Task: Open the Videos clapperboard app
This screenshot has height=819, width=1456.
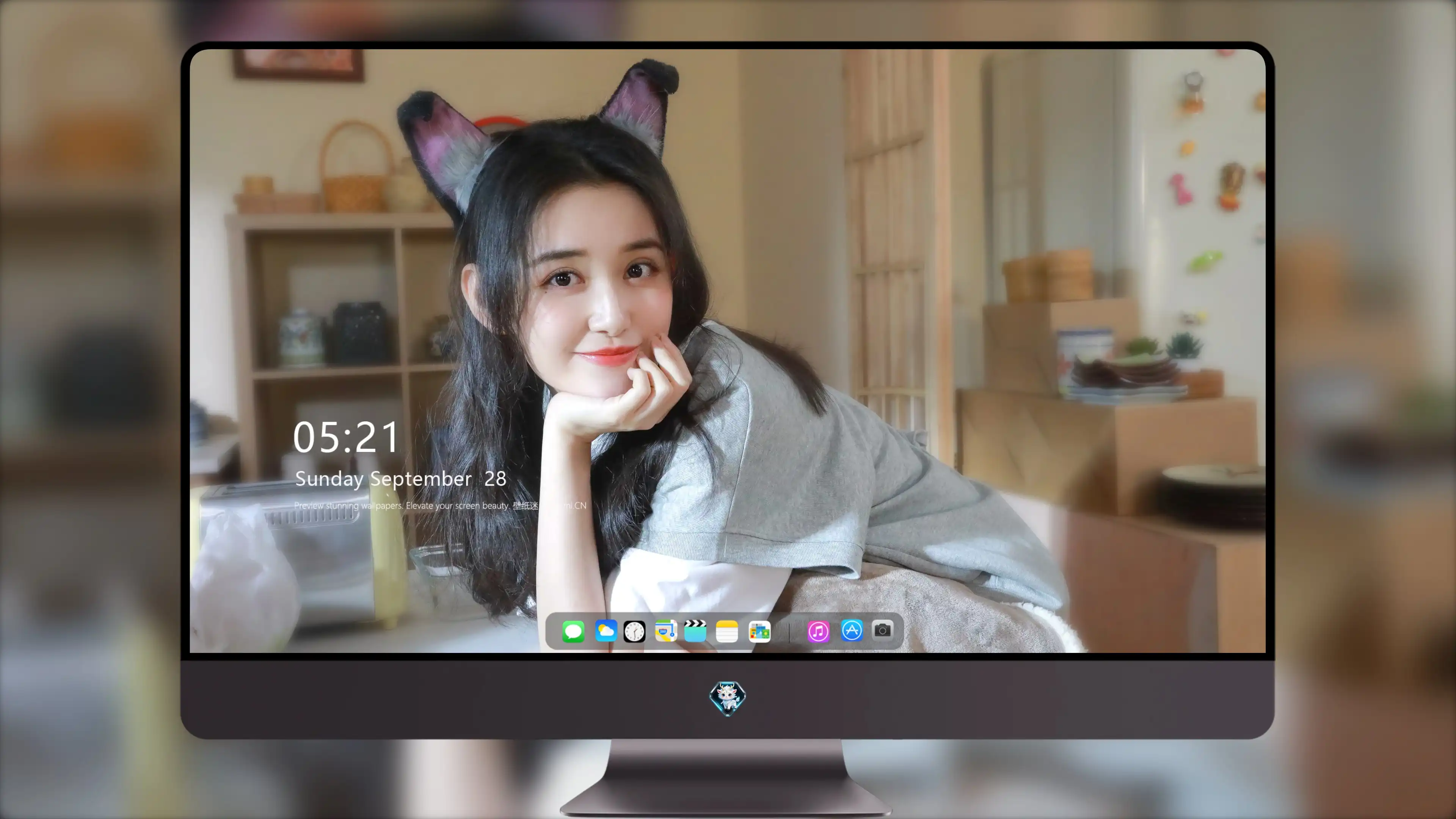Action: click(695, 631)
